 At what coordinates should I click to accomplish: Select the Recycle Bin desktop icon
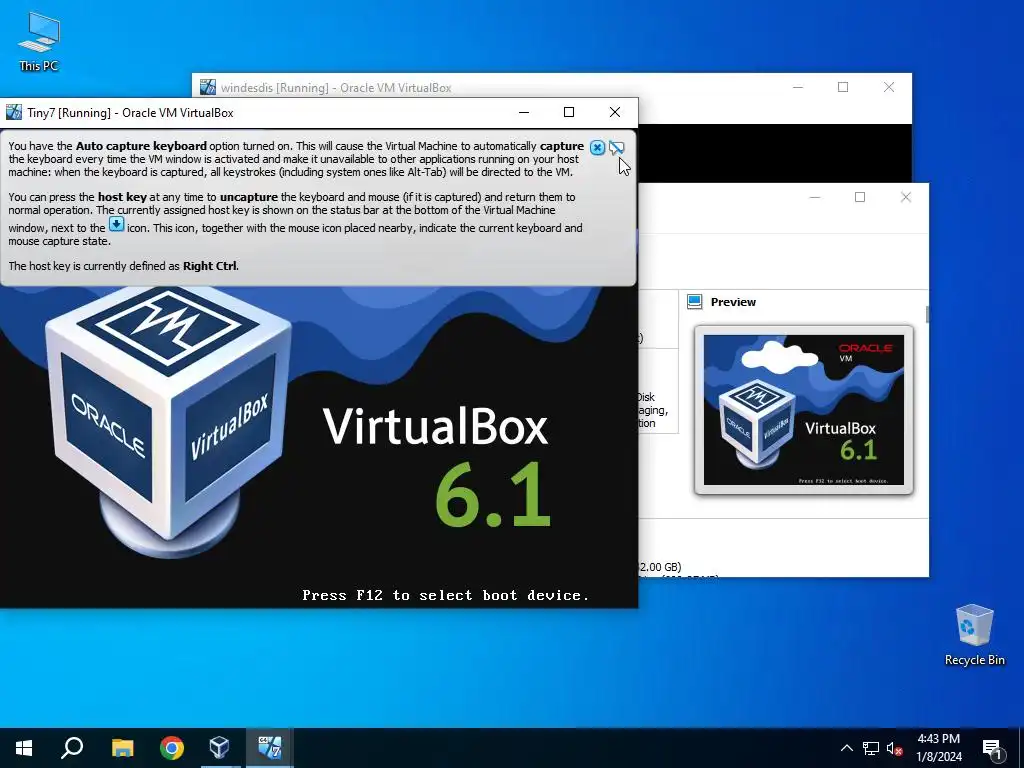tap(974, 635)
